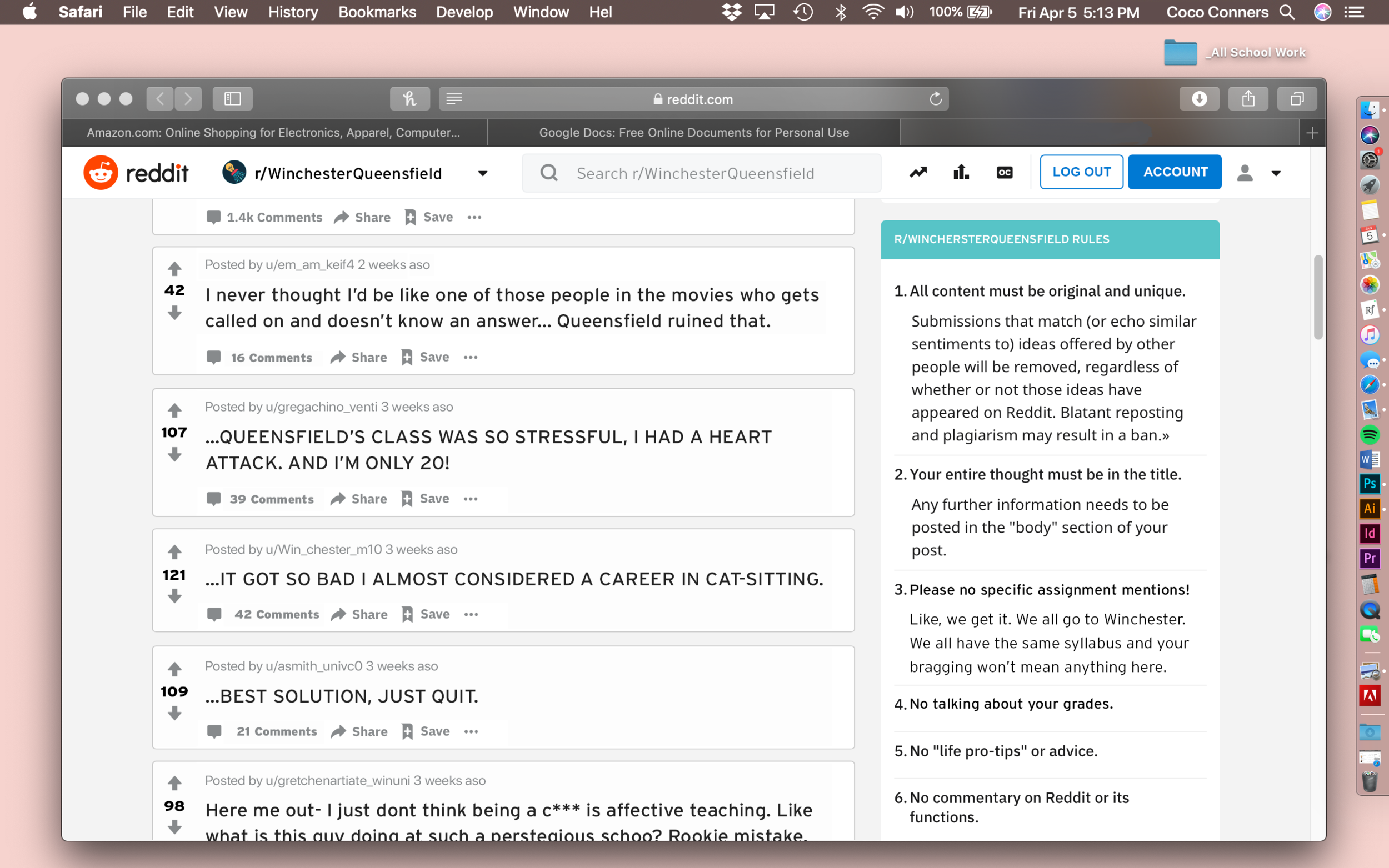Open more options on the 42 Comments post

471,614
